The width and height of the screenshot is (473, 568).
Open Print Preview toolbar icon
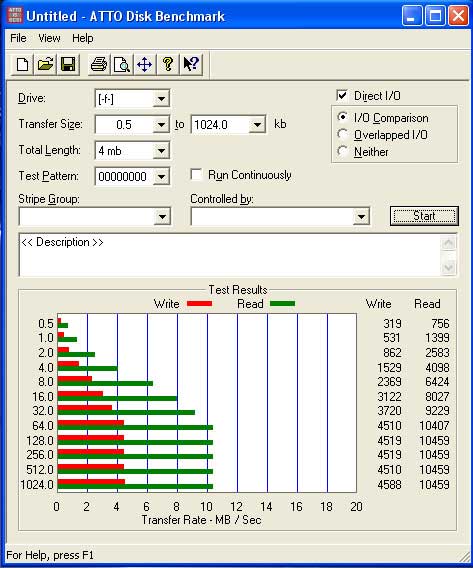(122, 64)
